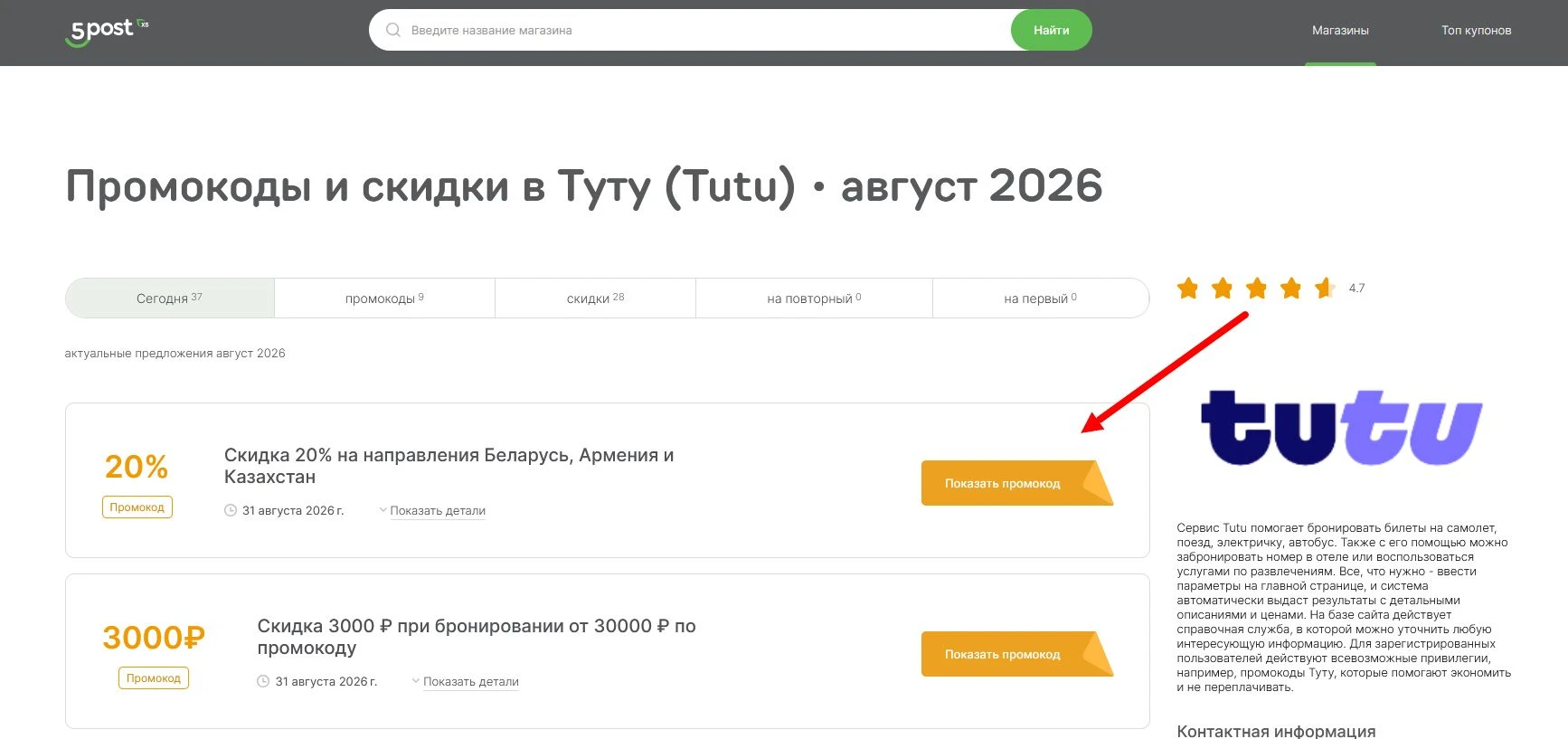Click the Промокод badge under 20%
Image resolution: width=1568 pixels, height=739 pixels.
point(137,507)
